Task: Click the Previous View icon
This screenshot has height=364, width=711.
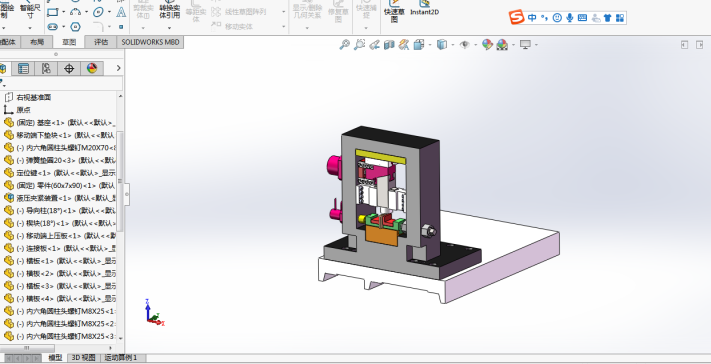Action: tap(375, 44)
